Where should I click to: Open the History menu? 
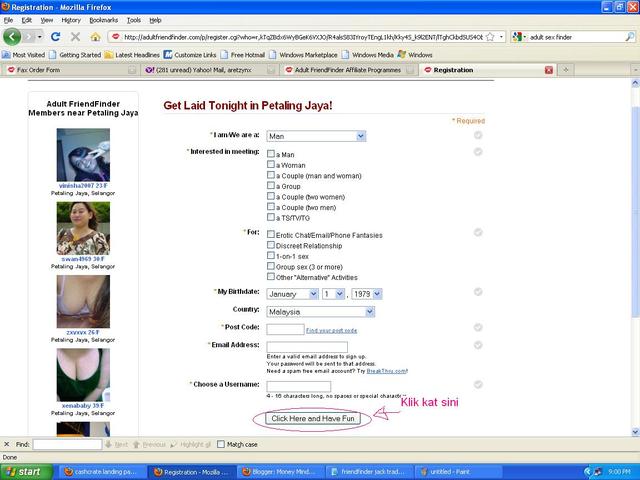(71, 20)
